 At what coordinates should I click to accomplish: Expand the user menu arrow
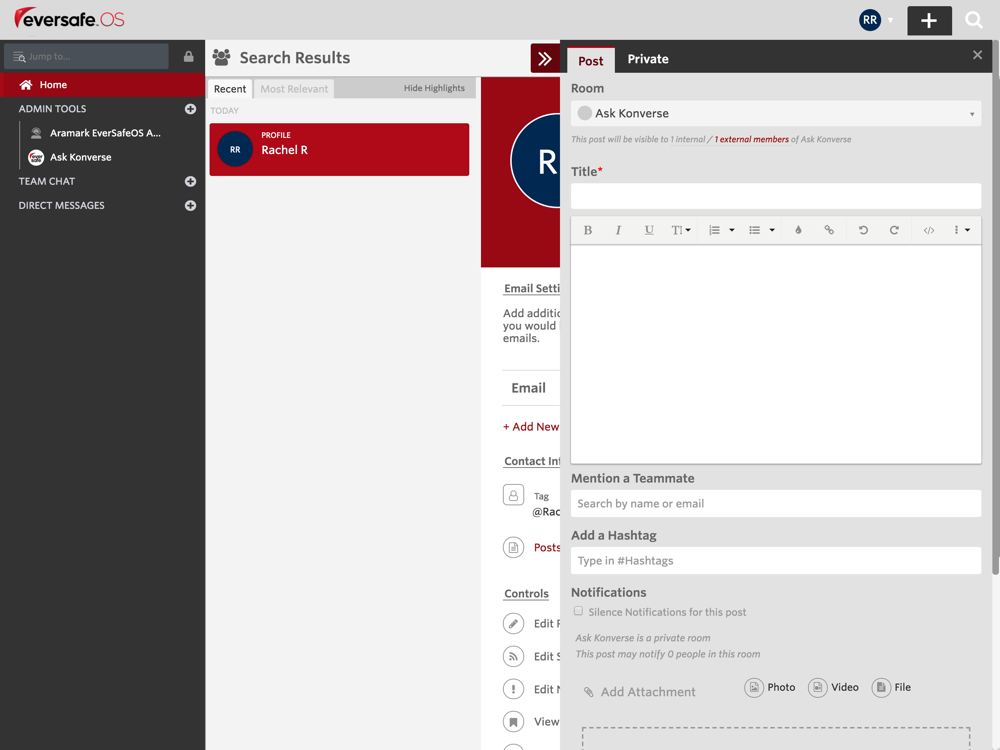(890, 20)
